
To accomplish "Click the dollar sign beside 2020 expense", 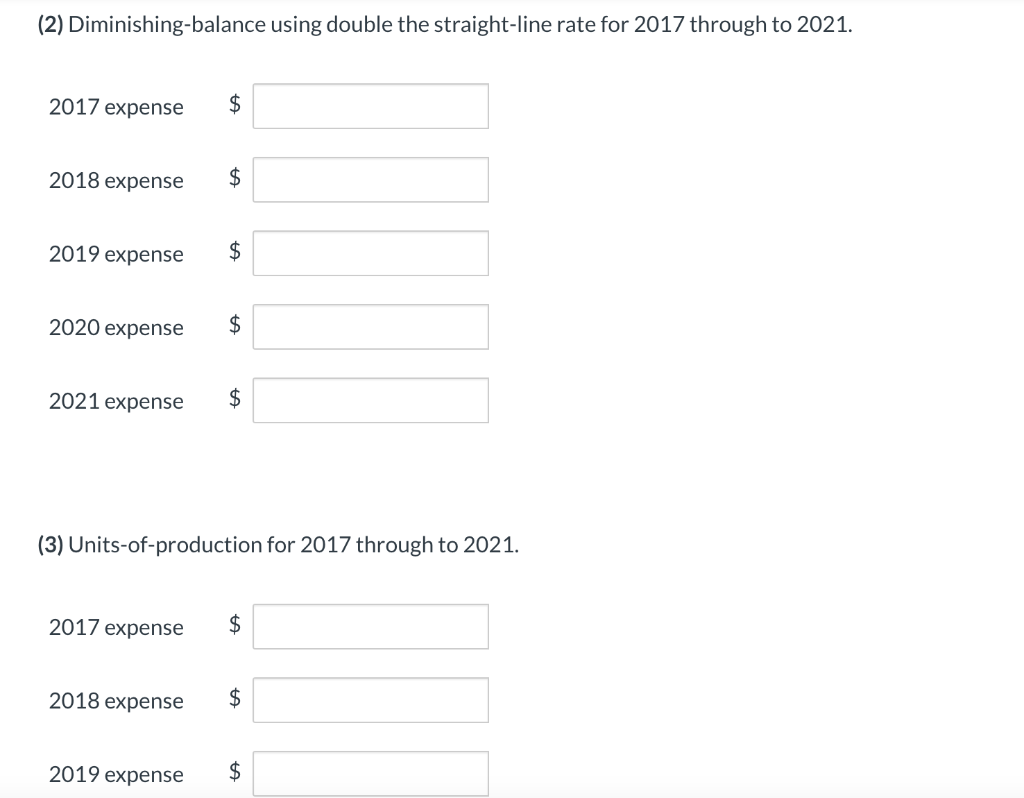I will pyautogui.click(x=234, y=324).
